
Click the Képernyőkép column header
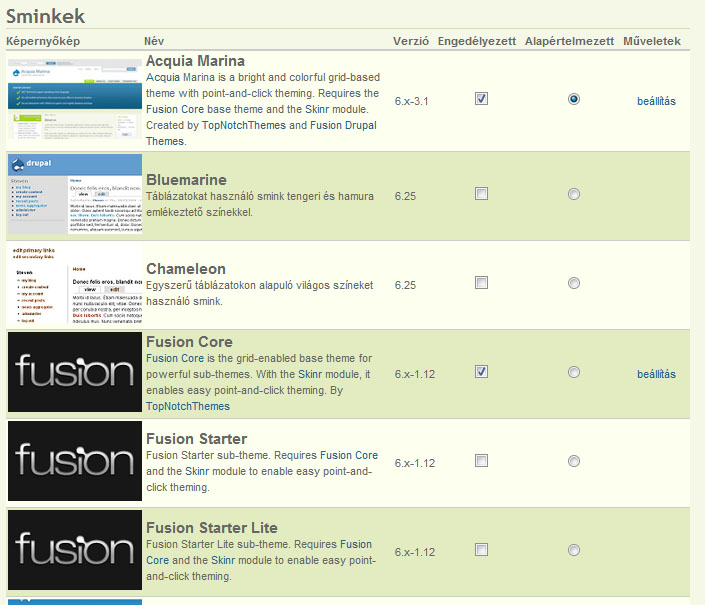43,41
